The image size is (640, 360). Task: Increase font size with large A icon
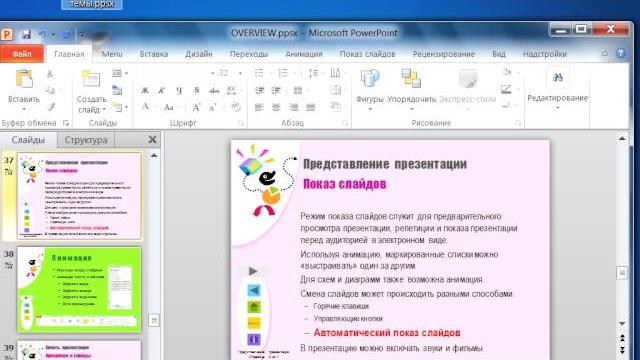(x=196, y=107)
